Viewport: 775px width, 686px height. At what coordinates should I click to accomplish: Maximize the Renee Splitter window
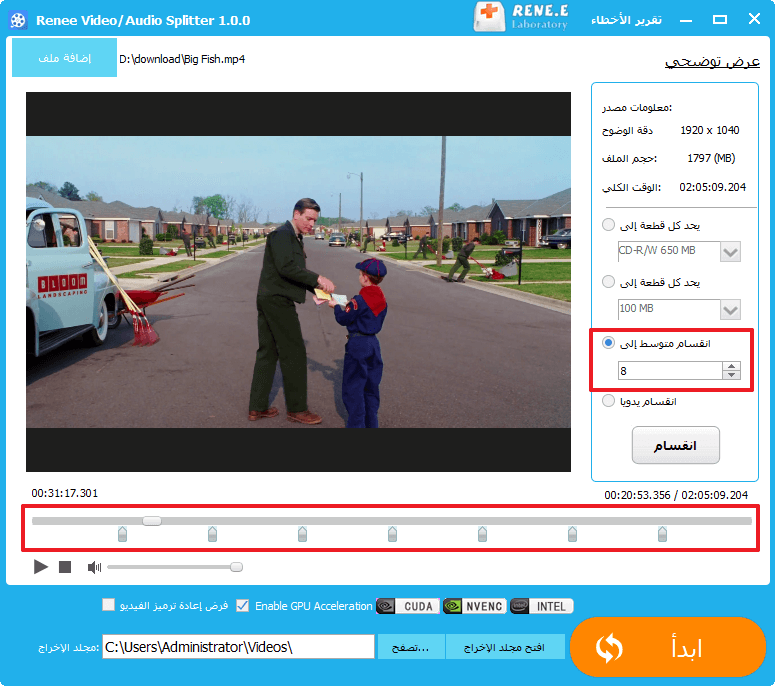[720, 20]
